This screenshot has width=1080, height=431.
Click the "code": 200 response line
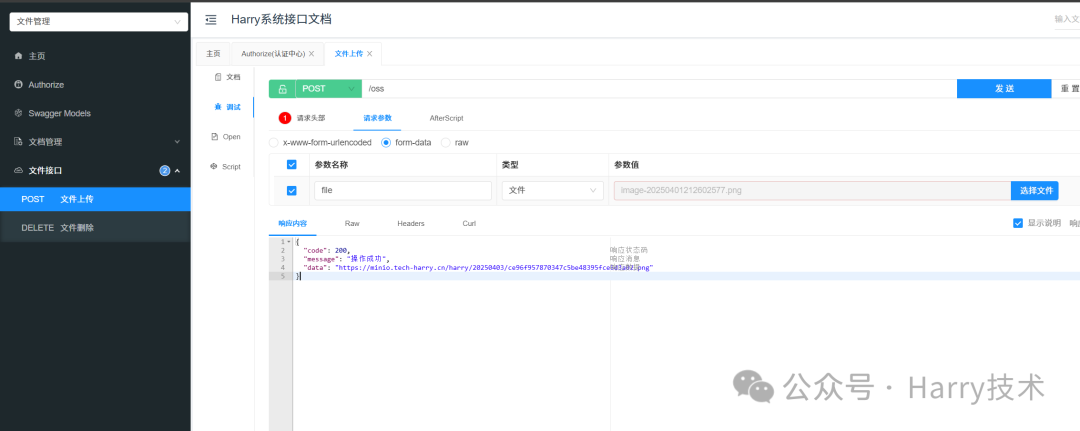click(x=326, y=250)
